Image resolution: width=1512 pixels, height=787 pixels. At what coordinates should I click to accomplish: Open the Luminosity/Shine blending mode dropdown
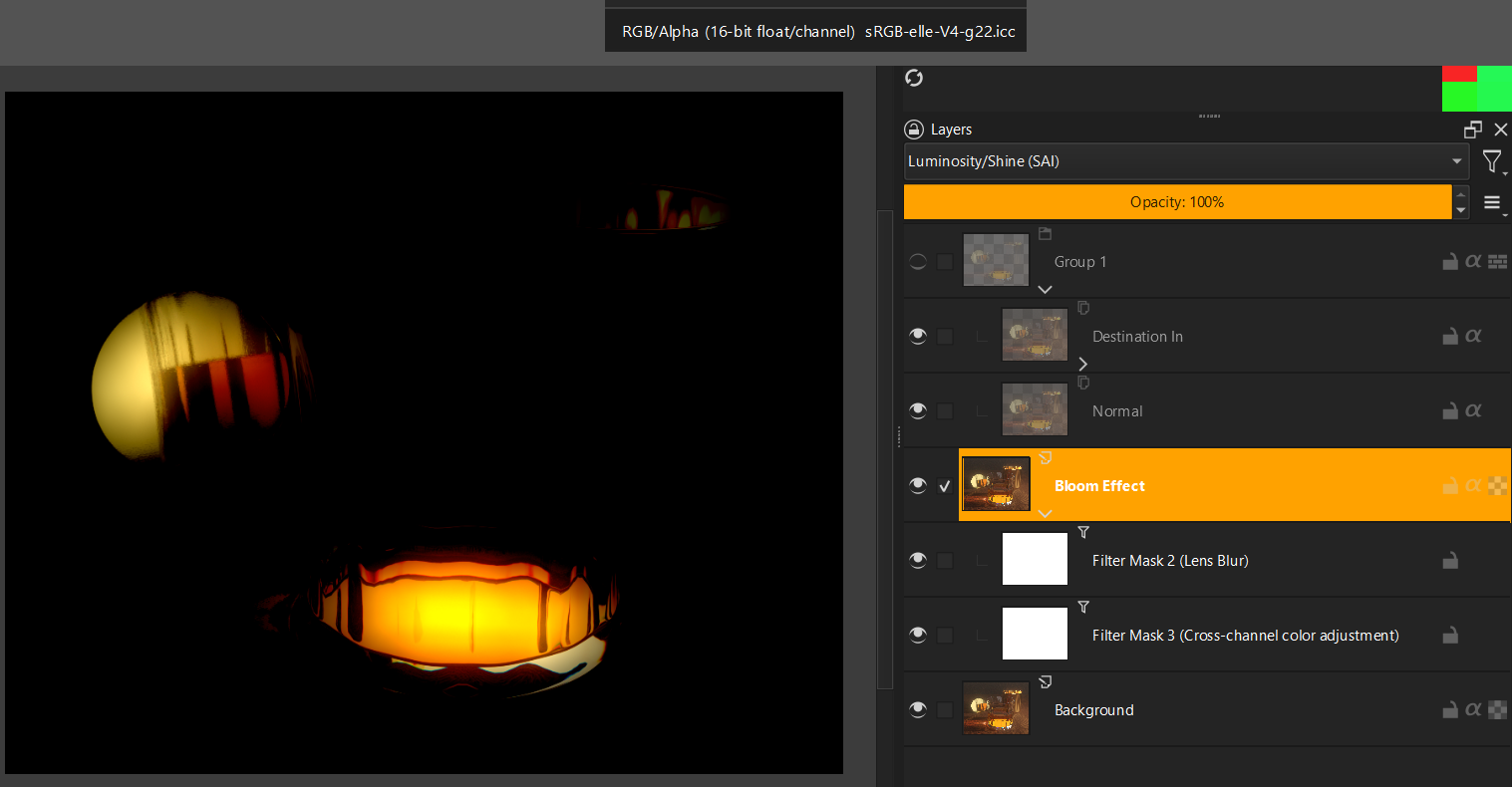1186,161
